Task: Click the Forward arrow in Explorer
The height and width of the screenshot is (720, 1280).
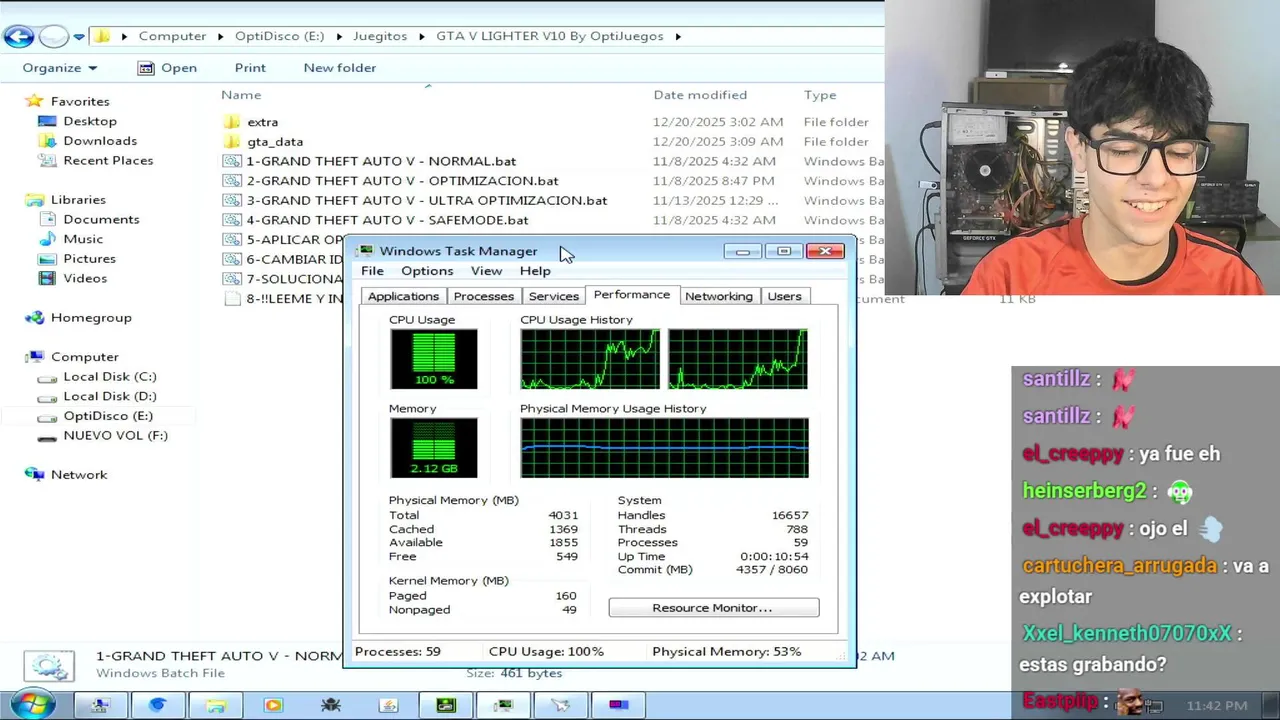Action: pyautogui.click(x=54, y=37)
